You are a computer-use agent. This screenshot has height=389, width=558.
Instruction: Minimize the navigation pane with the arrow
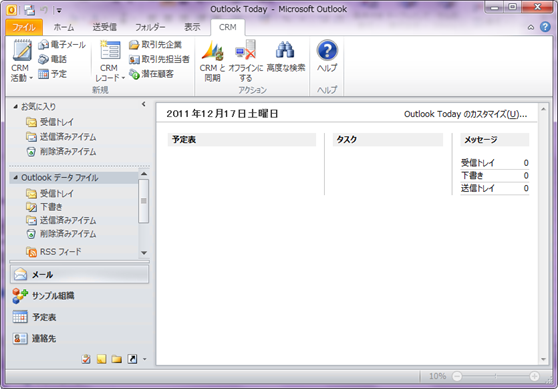pyautogui.click(x=143, y=104)
